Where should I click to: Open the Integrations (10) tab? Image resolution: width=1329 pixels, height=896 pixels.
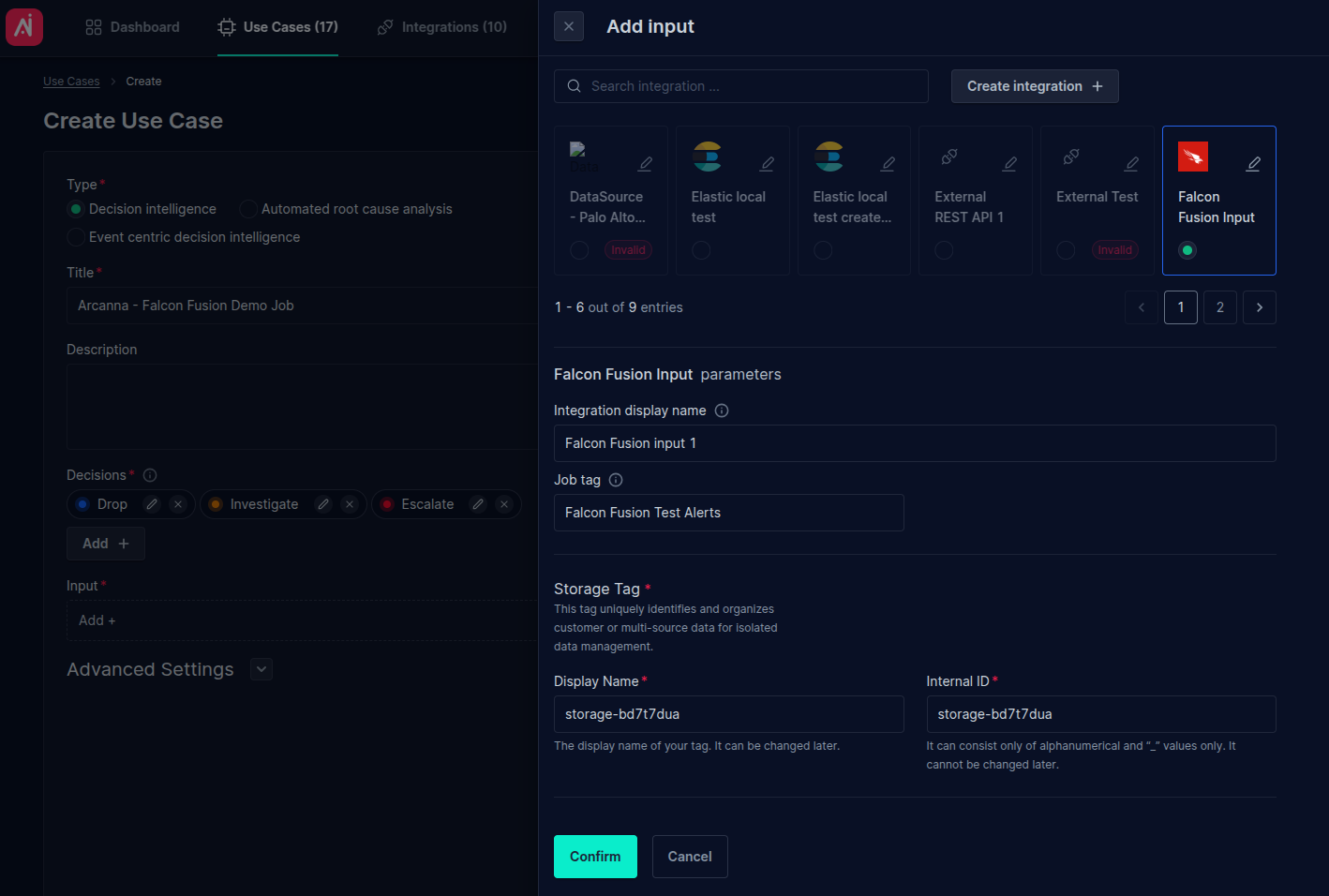point(441,27)
